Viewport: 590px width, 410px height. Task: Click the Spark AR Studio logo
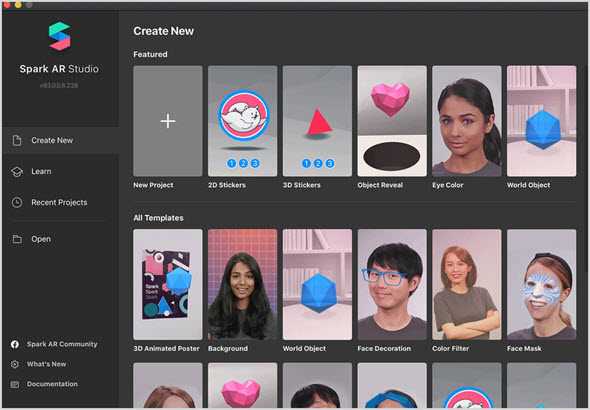(x=59, y=36)
